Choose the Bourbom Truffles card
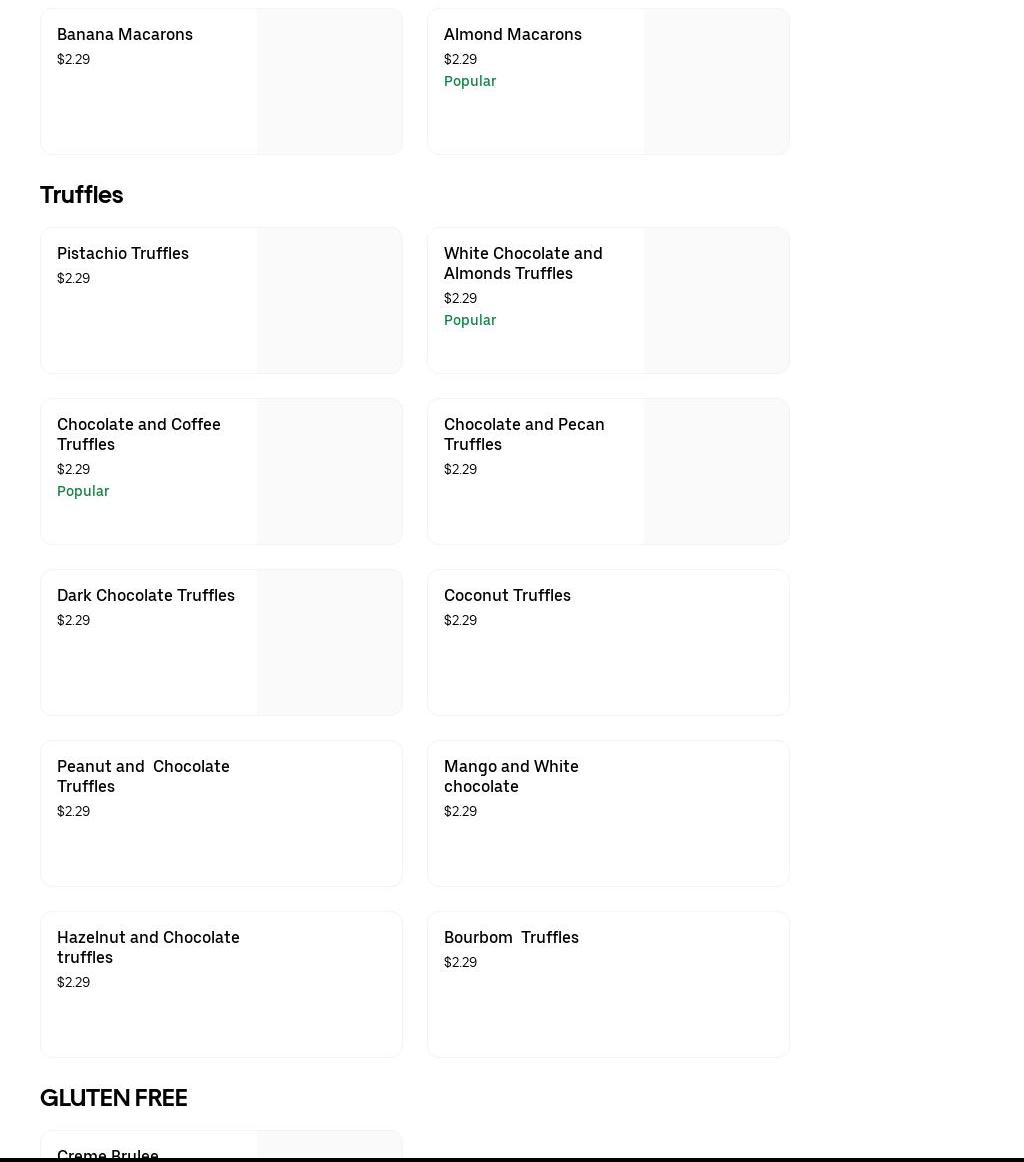The image size is (1024, 1162). pyautogui.click(x=607, y=984)
